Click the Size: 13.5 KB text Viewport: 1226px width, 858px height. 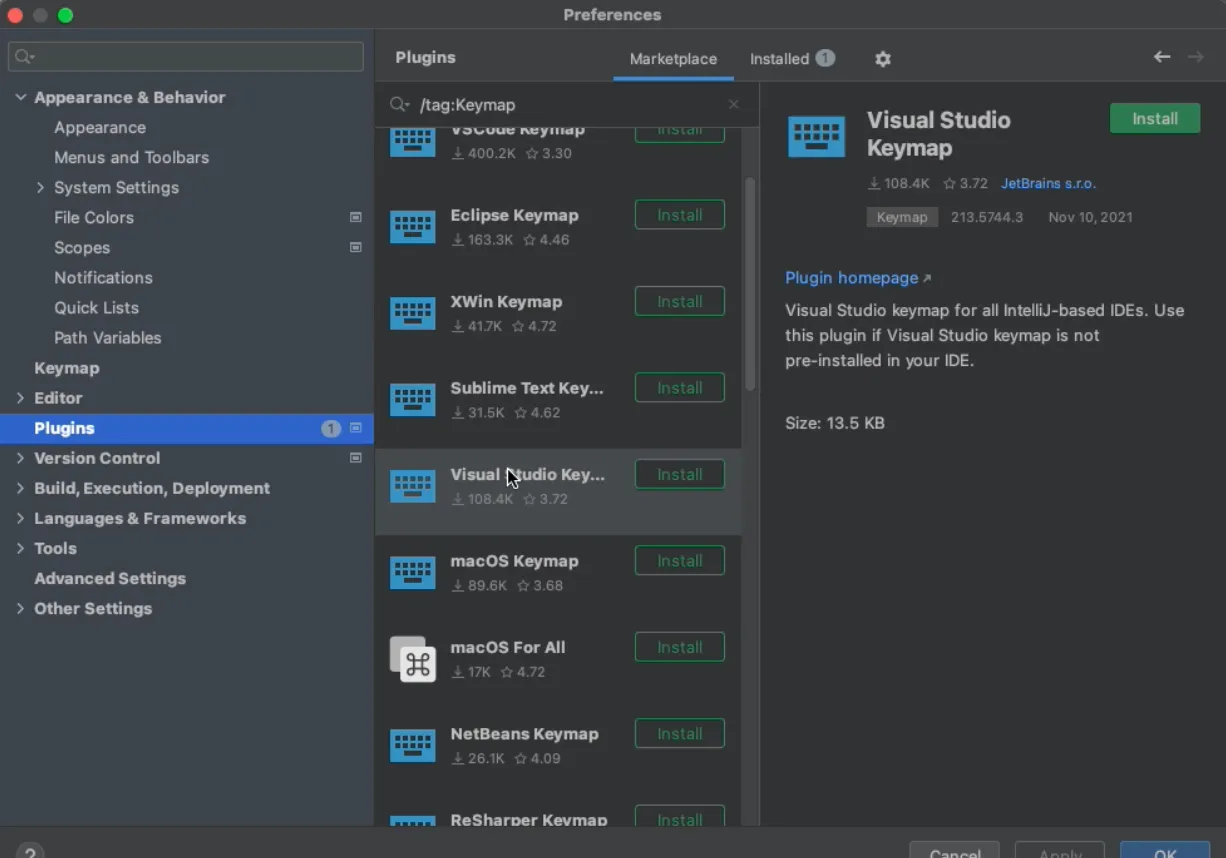(835, 423)
